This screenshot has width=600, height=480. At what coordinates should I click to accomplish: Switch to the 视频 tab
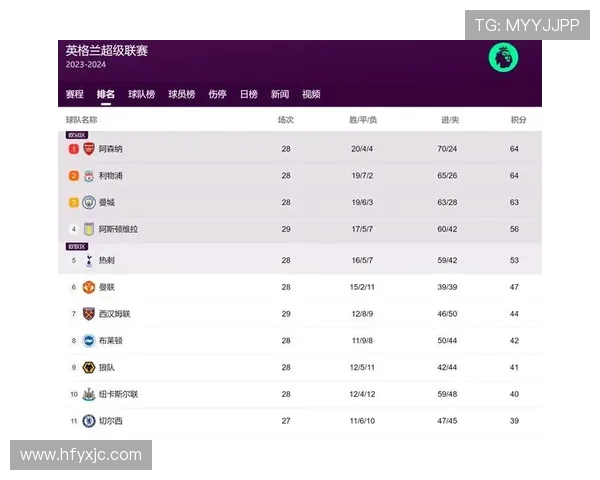[311, 94]
